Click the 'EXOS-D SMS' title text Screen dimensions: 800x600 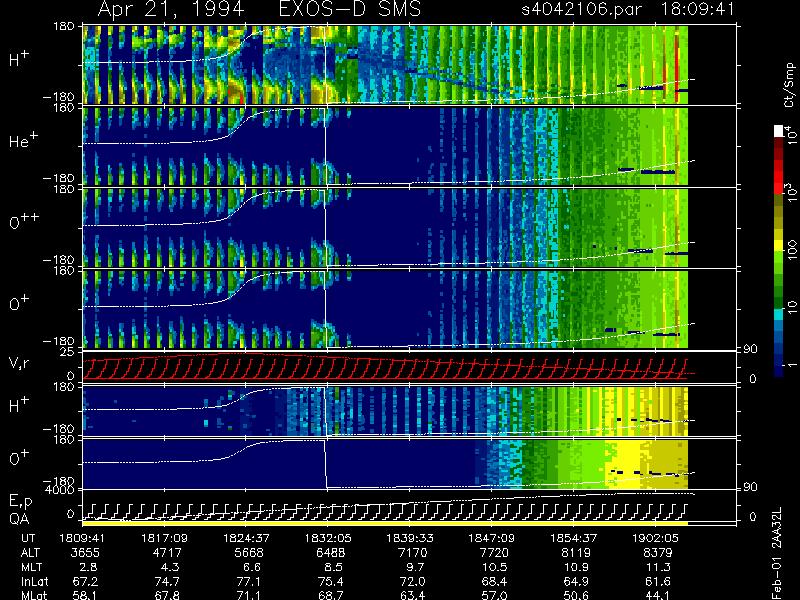point(350,9)
